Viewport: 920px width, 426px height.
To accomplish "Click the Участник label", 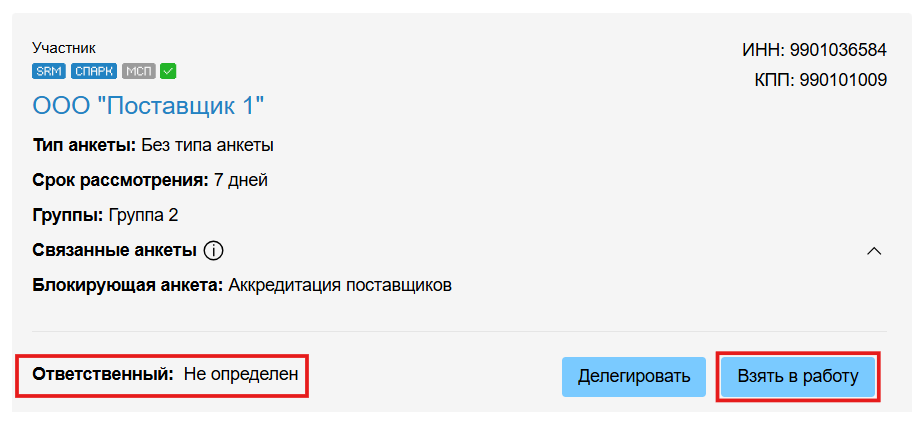I will [64, 47].
